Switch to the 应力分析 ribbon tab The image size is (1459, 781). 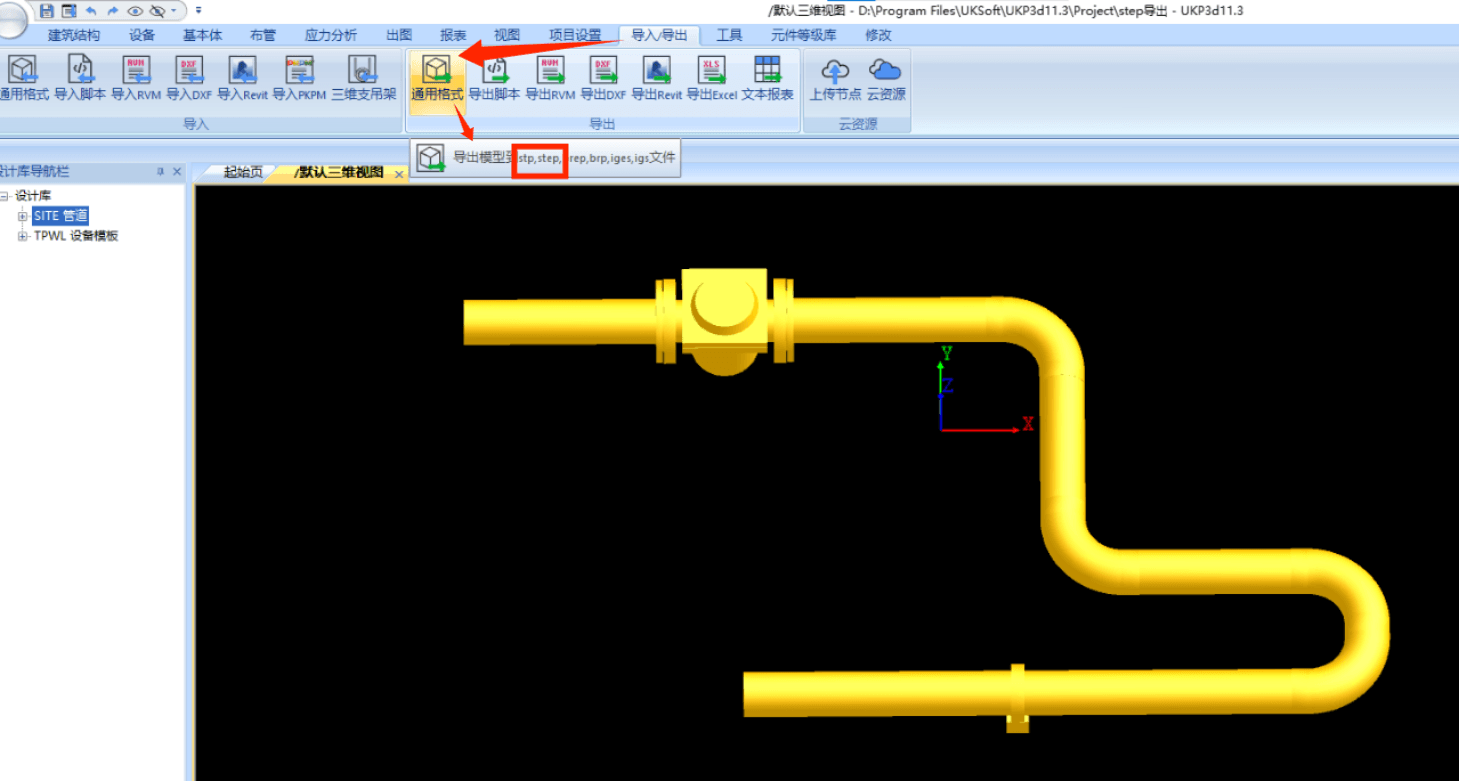pos(330,35)
